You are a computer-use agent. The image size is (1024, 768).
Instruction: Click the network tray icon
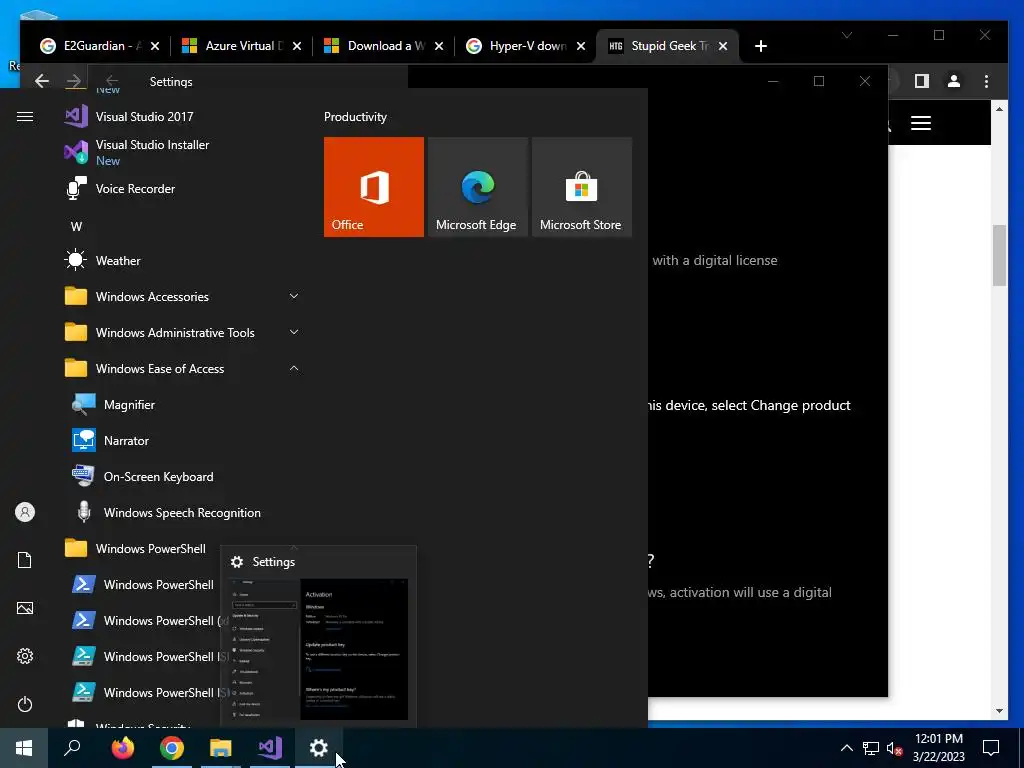871,748
